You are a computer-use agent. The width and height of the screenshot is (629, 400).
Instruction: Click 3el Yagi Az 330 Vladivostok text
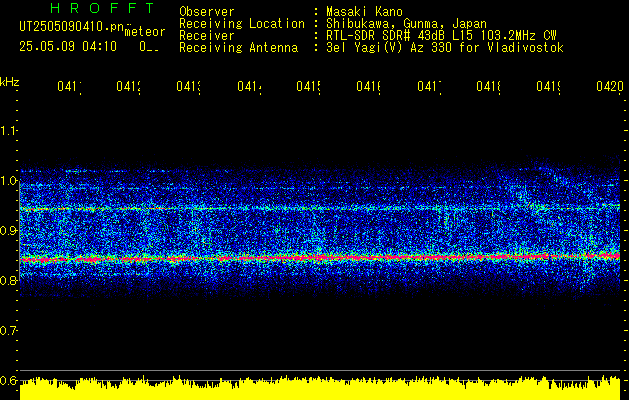pos(445,48)
